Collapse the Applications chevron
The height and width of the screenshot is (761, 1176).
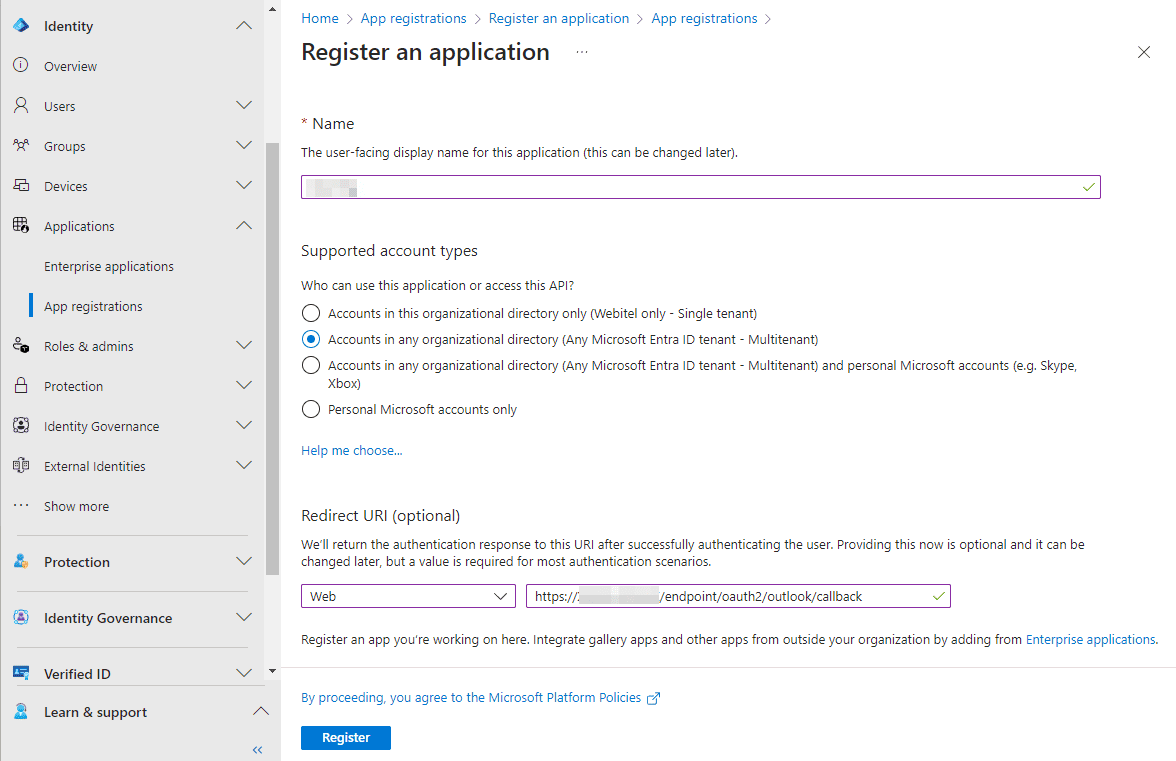click(x=244, y=225)
